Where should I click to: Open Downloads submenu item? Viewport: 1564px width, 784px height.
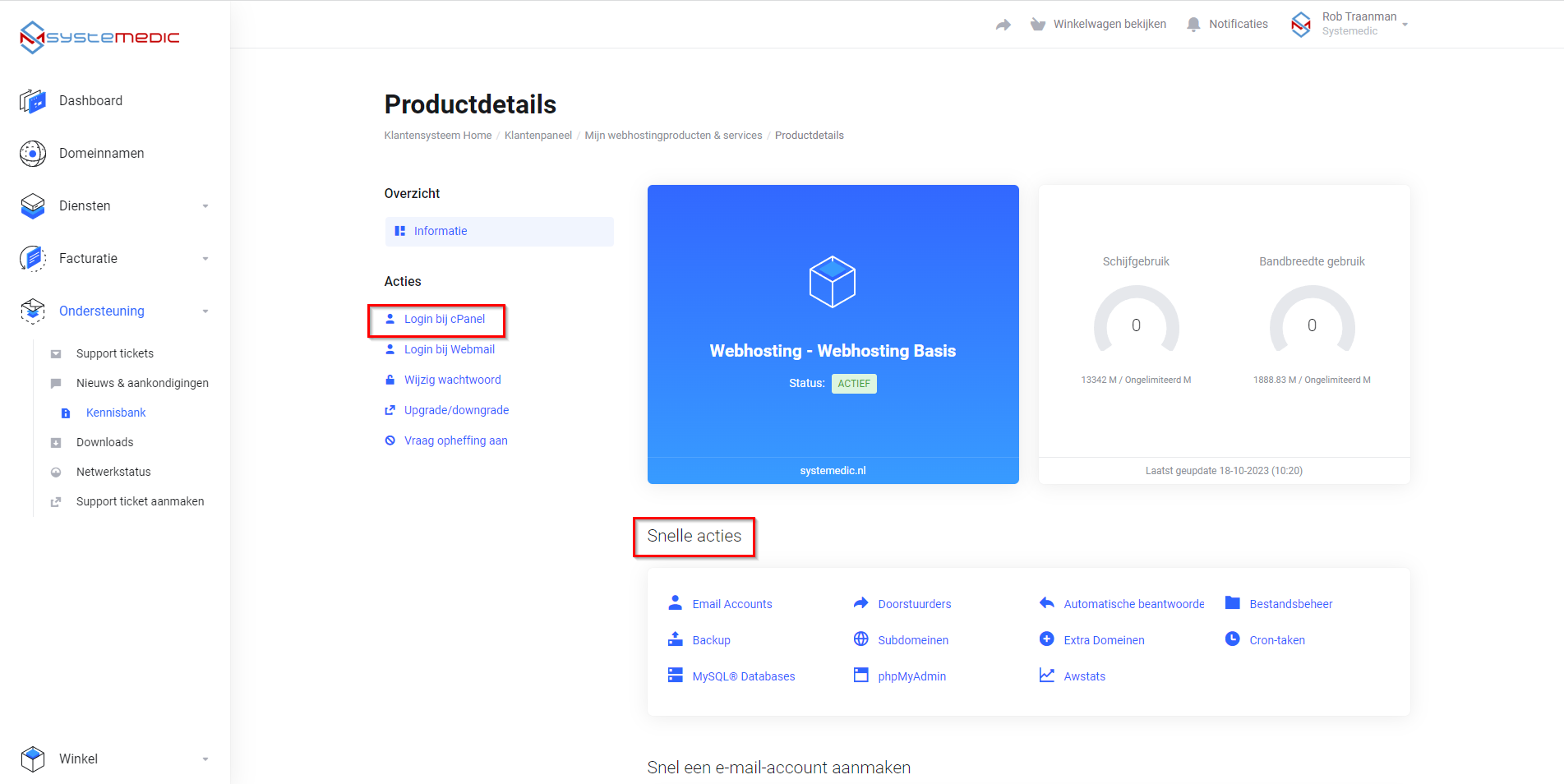click(x=104, y=443)
